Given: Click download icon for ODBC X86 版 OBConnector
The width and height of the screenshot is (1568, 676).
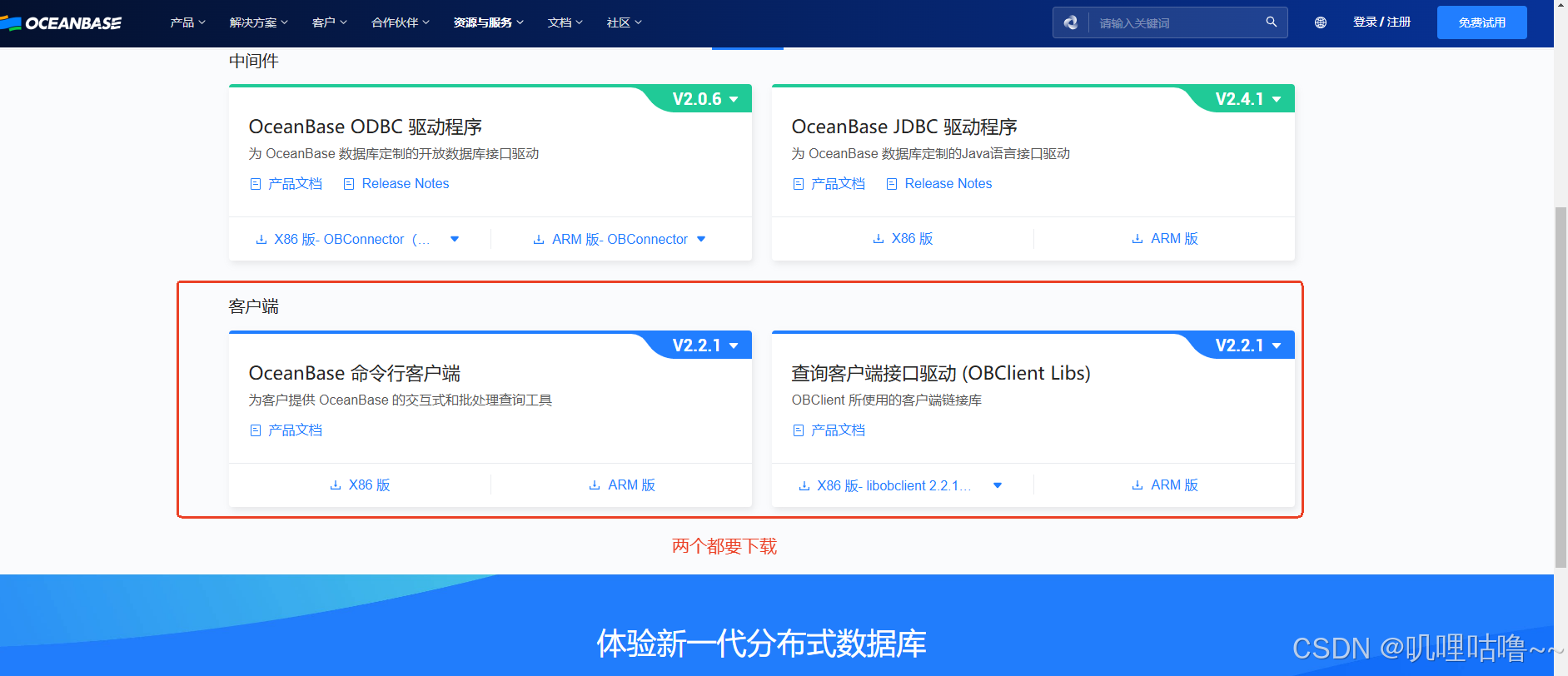Looking at the screenshot, I should [261, 240].
